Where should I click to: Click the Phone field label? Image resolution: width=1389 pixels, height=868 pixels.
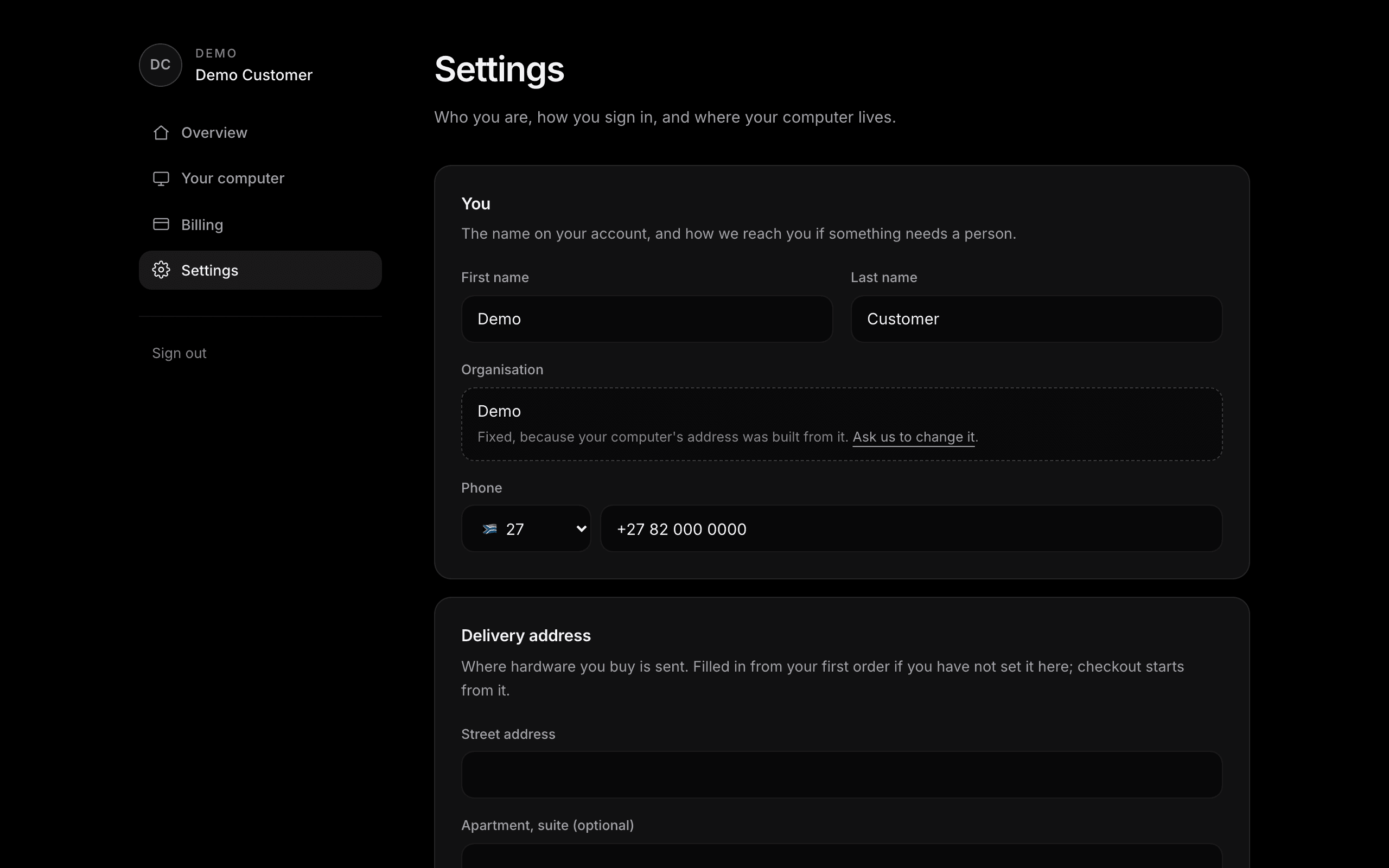[481, 488]
